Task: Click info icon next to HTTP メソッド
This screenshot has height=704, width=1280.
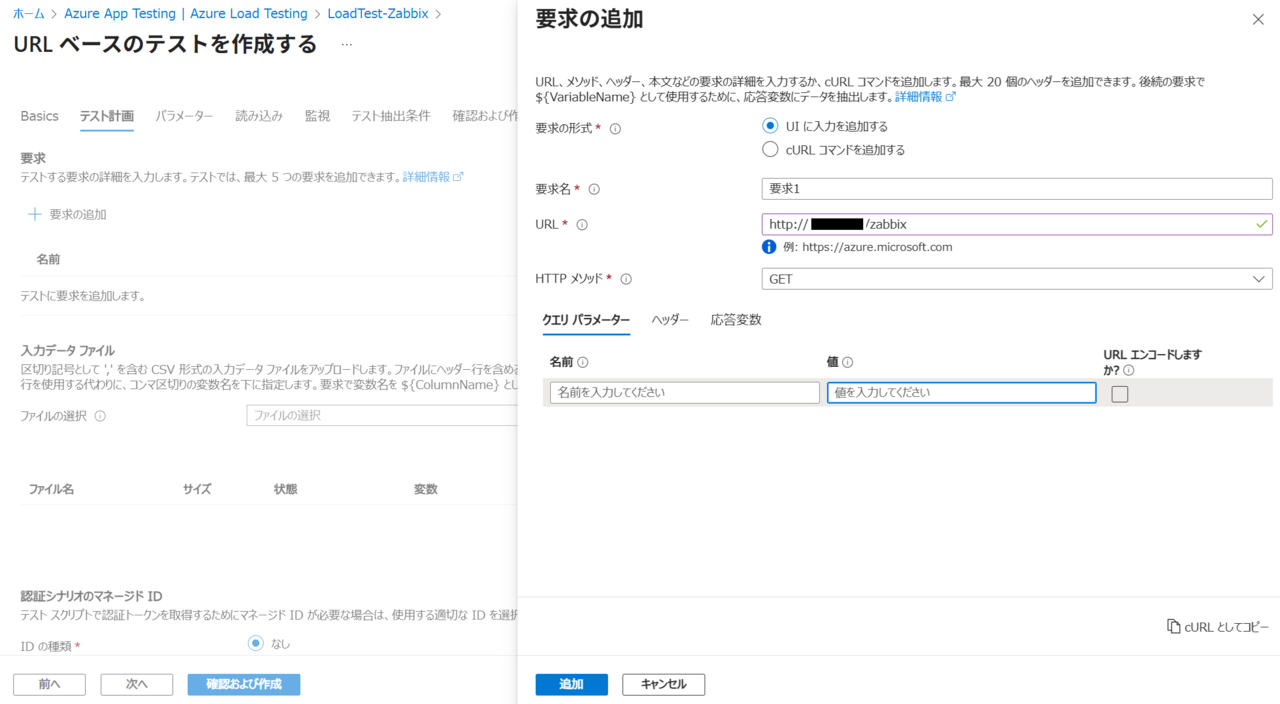Action: [626, 279]
